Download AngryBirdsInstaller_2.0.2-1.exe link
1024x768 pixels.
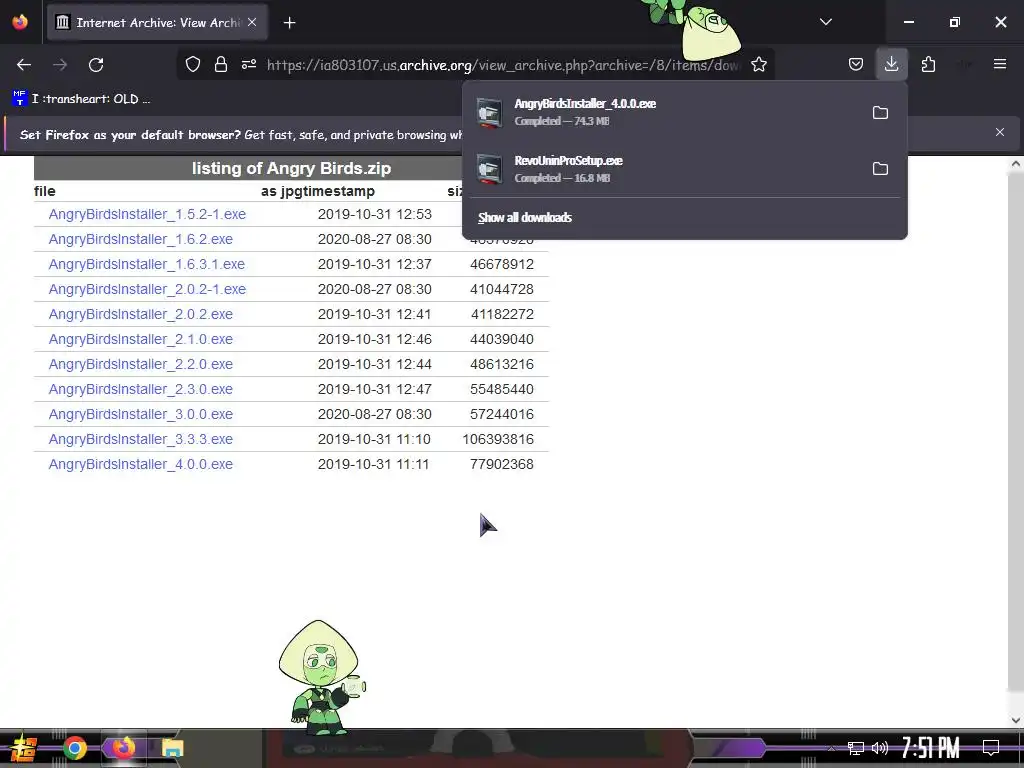147,289
